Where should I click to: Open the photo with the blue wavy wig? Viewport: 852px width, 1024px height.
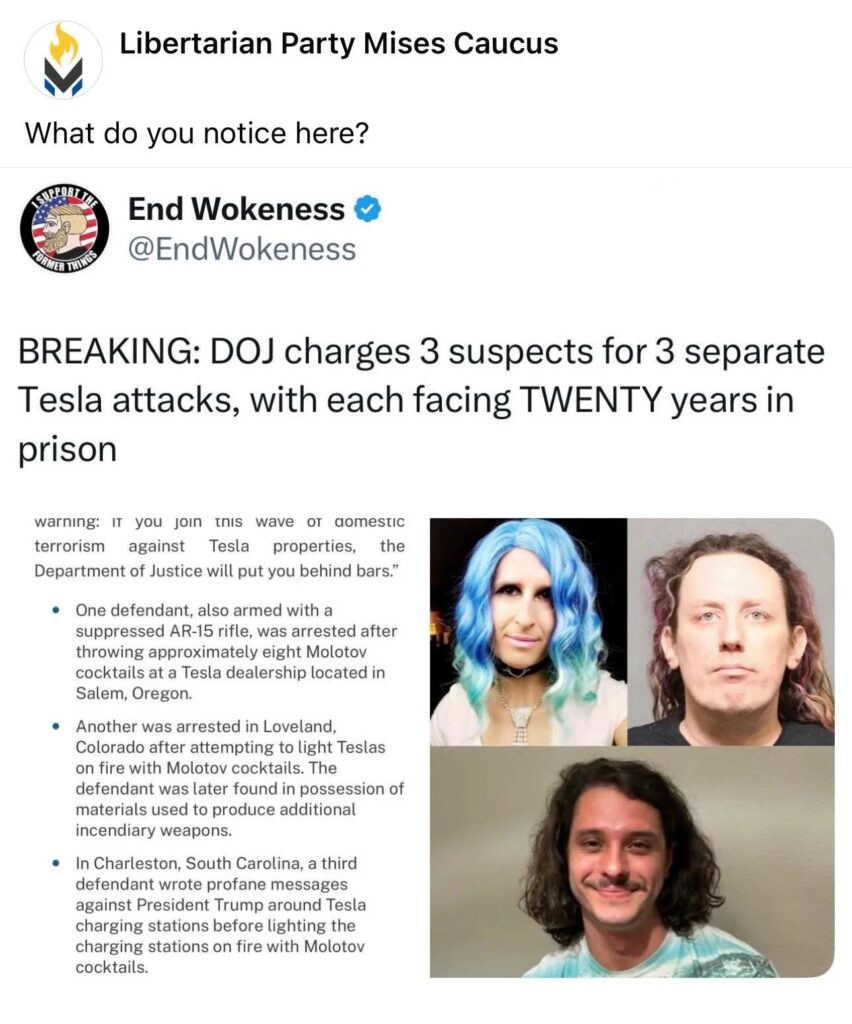[528, 632]
